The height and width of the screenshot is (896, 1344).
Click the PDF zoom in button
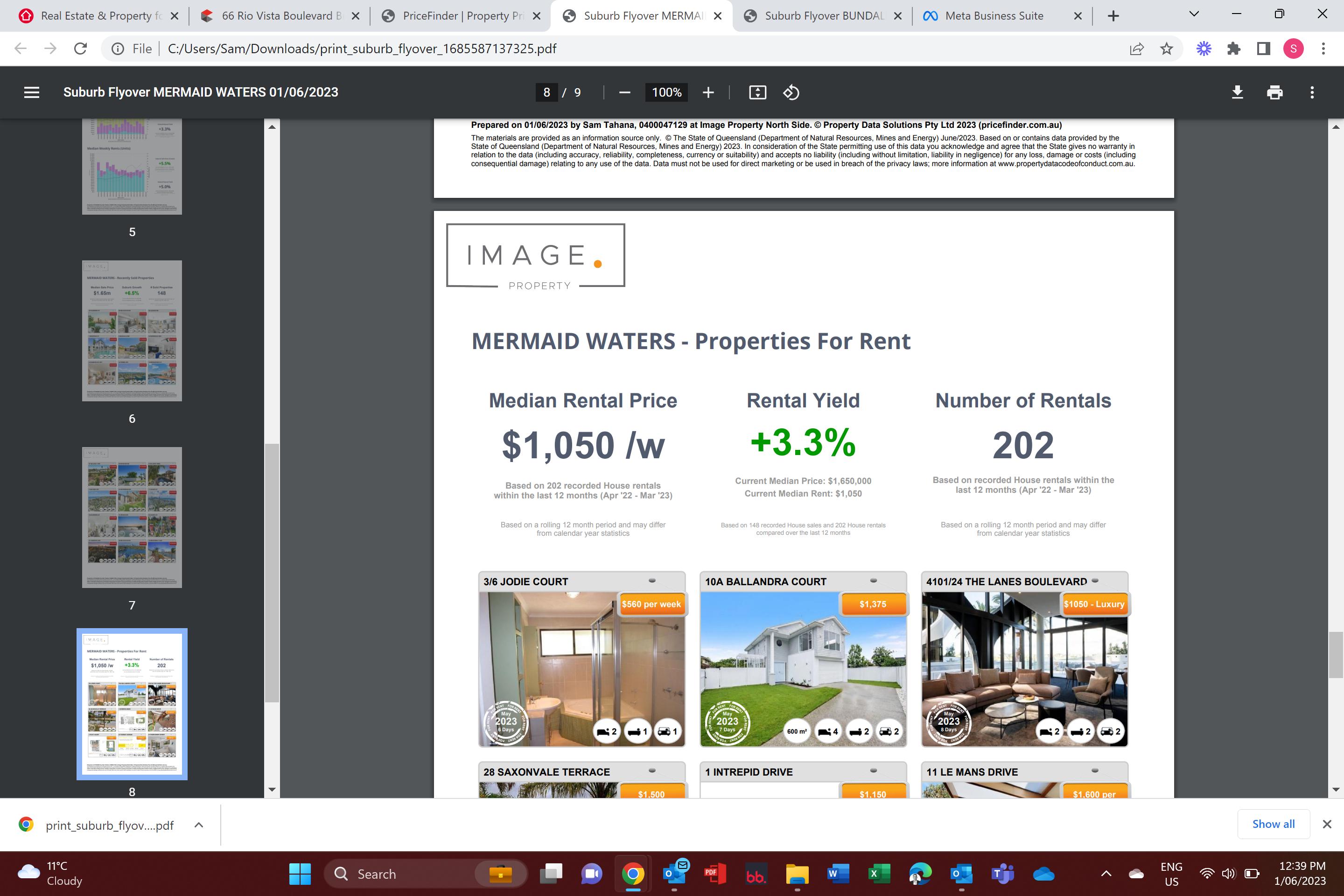(x=708, y=92)
